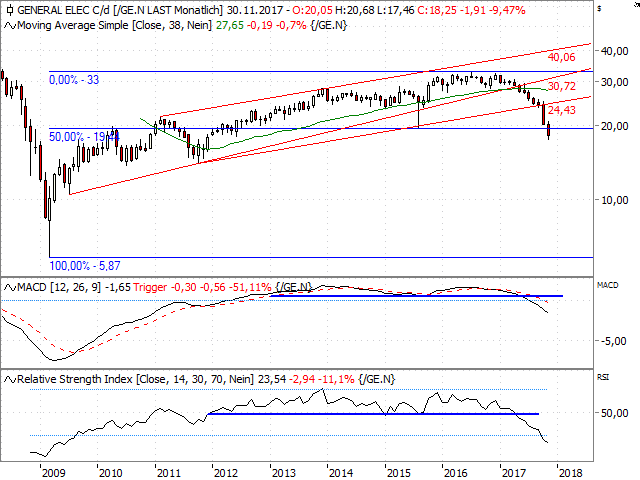This screenshot has width=640, height=480.
Task: Open the MACD [12, 26, 9] indicator label
Action: point(60,287)
